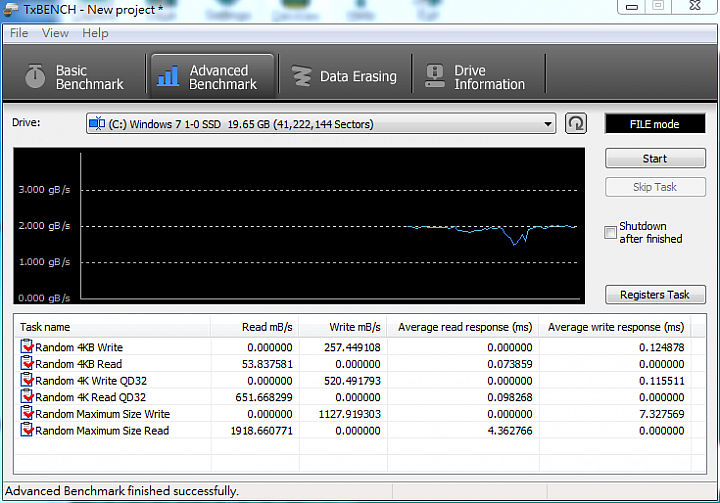The height and width of the screenshot is (503, 720).
Task: Select the Random 4K Write QD32 row name
Action: [91, 381]
